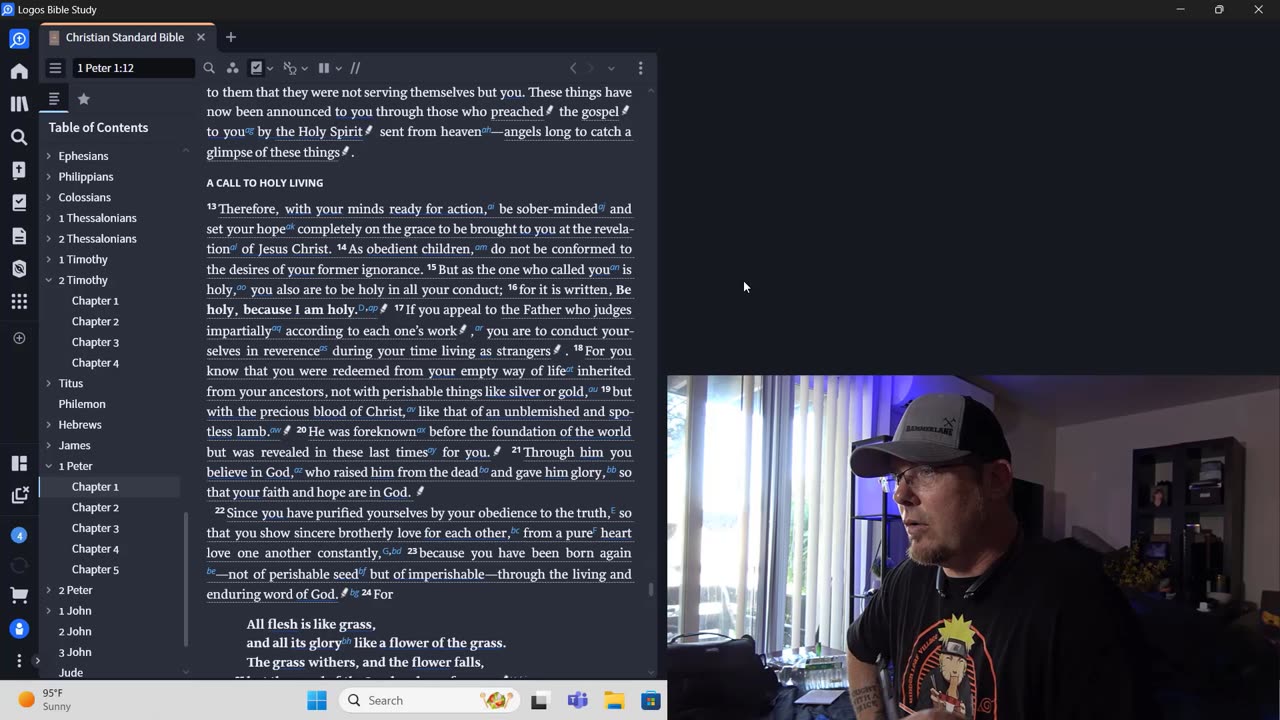Go to the Home dashboard icon

click(19, 71)
